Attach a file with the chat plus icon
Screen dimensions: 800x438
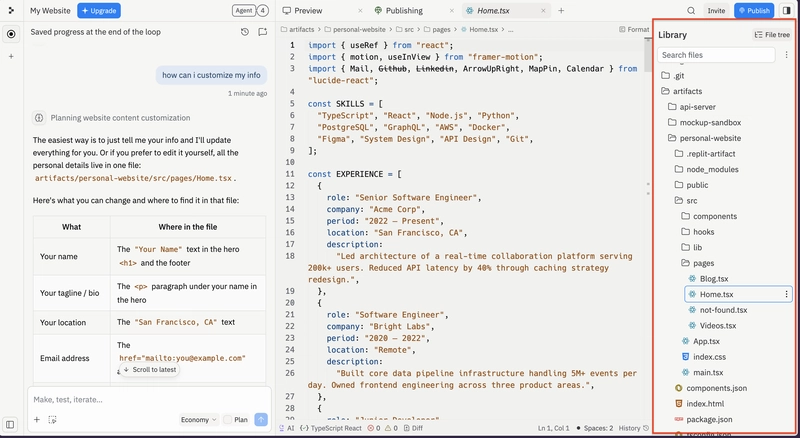37,420
